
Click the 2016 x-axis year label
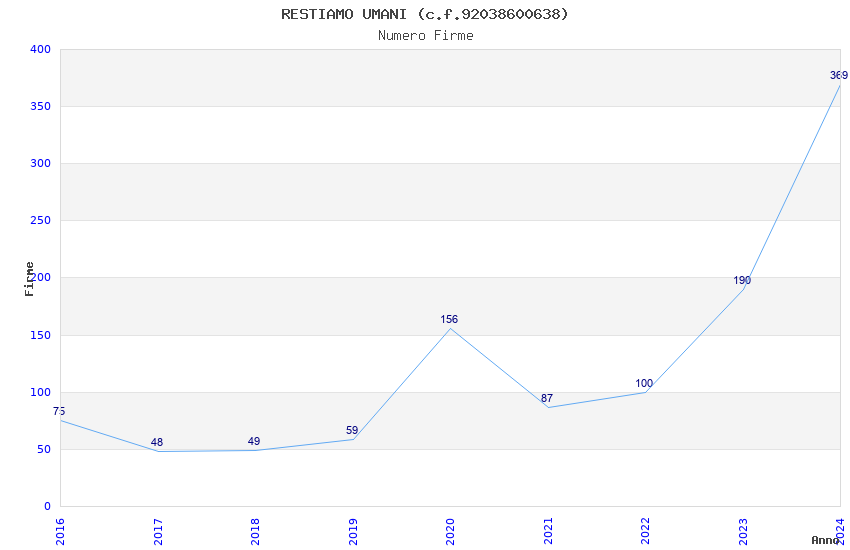coord(59,530)
